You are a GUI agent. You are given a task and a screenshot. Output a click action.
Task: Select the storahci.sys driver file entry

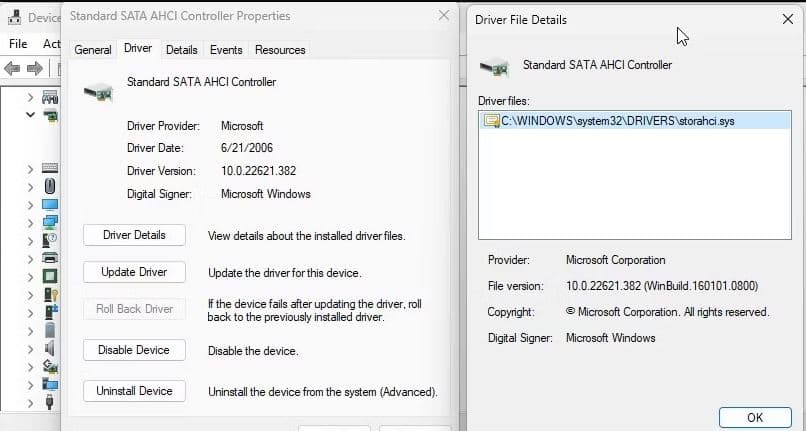[617, 121]
